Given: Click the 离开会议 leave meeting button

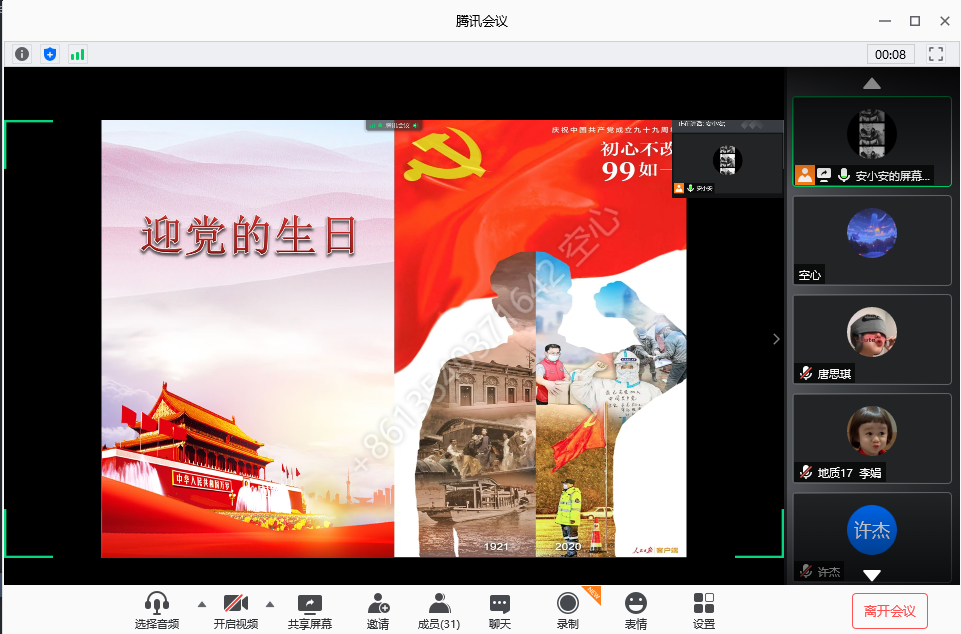Looking at the screenshot, I should (x=890, y=610).
